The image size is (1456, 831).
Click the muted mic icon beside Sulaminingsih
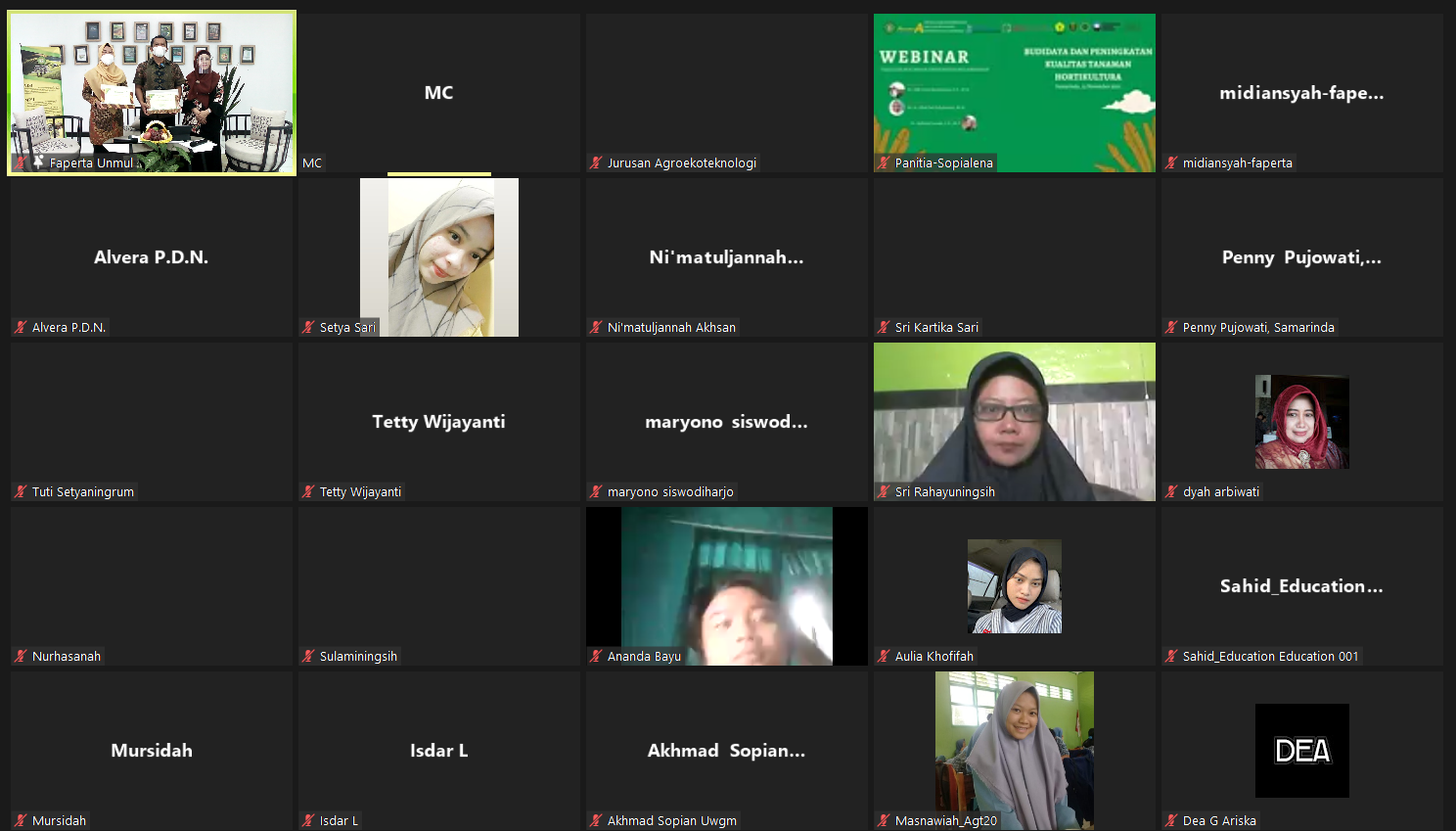pyautogui.click(x=308, y=656)
